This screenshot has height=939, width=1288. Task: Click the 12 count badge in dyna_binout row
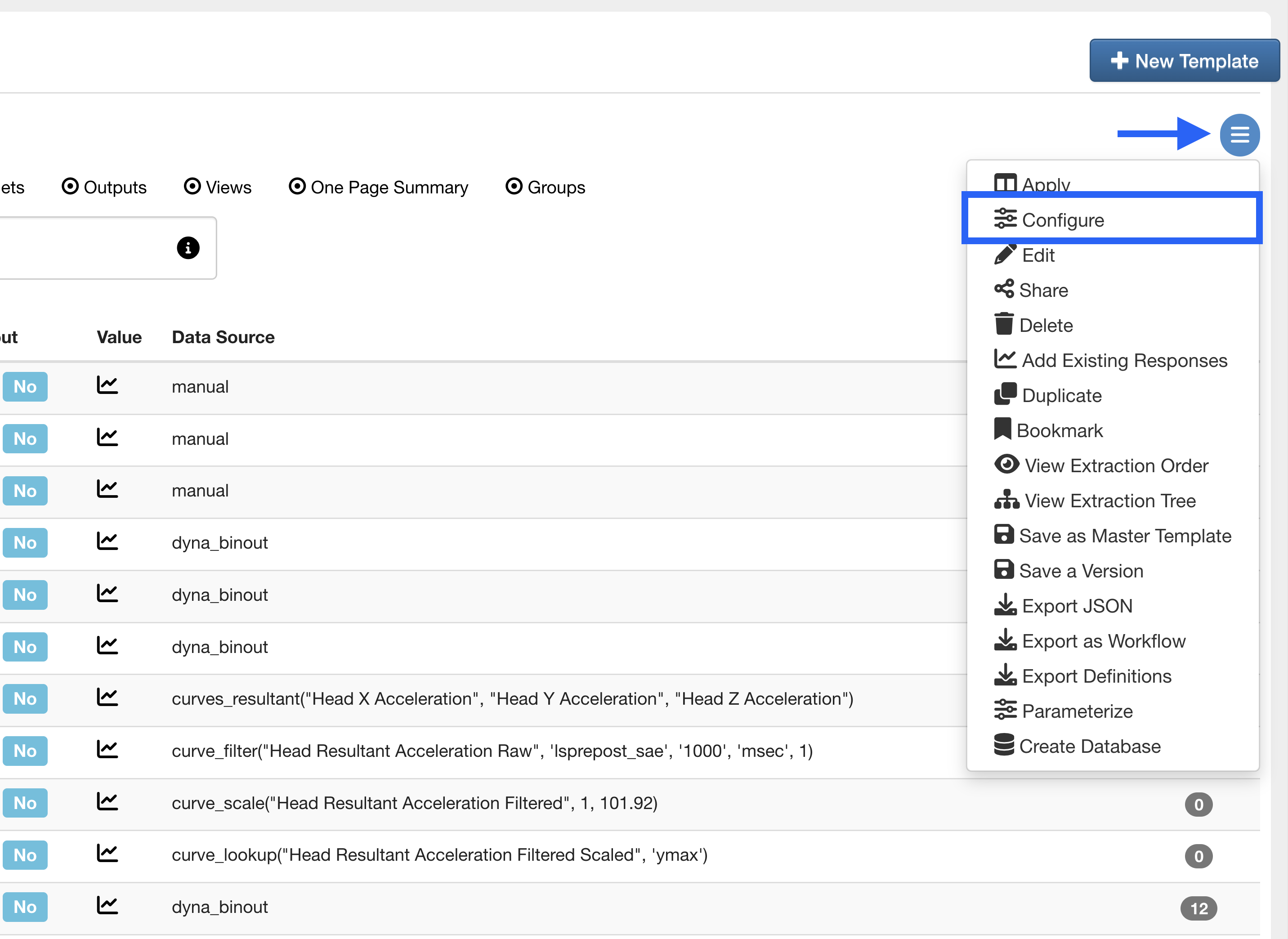tap(1198, 908)
